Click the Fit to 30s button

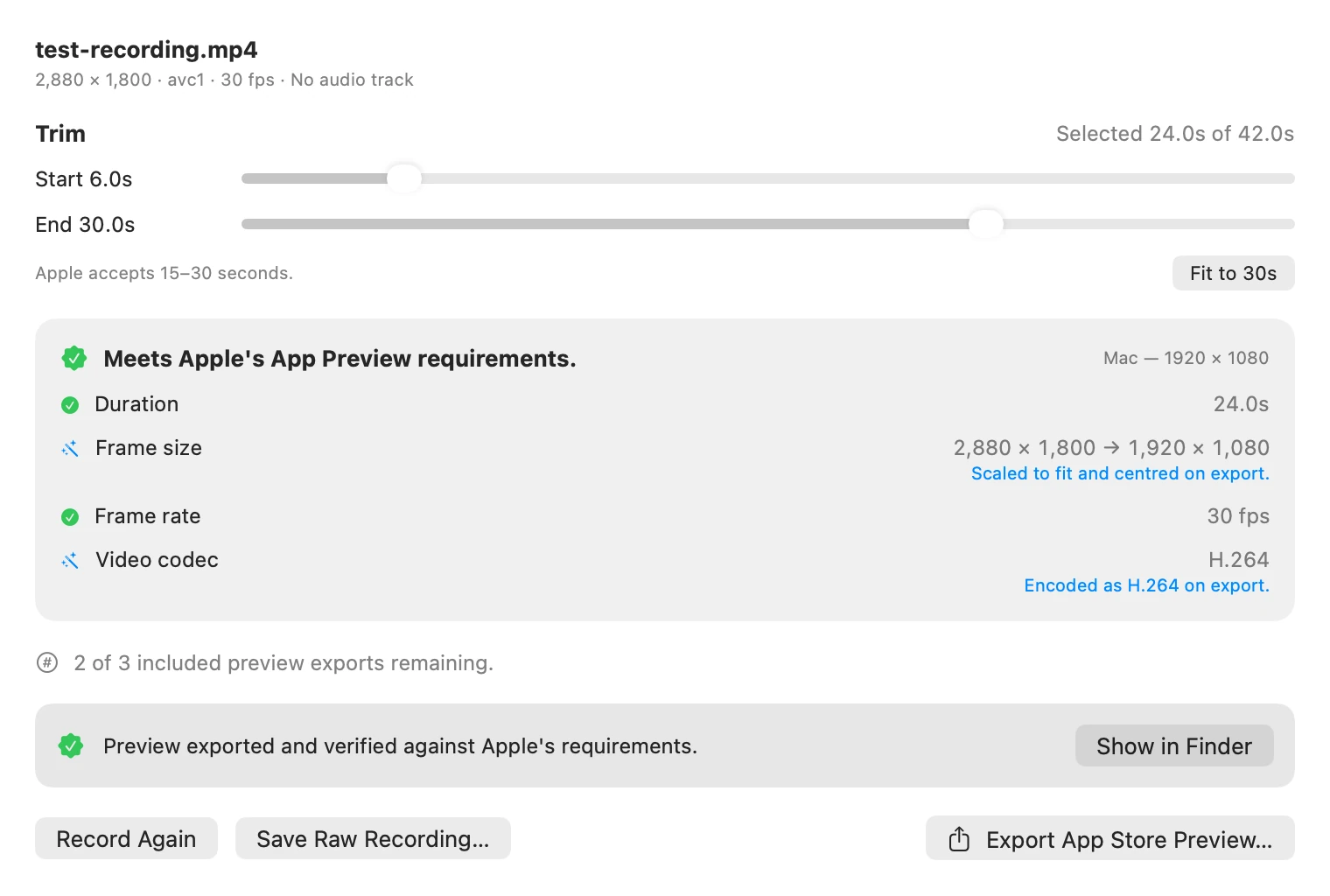[x=1233, y=273]
